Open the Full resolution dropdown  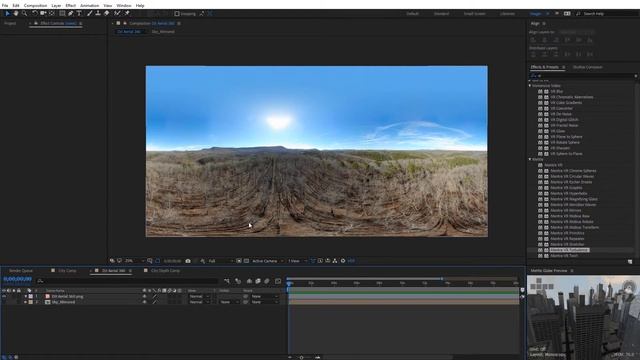(x=221, y=261)
